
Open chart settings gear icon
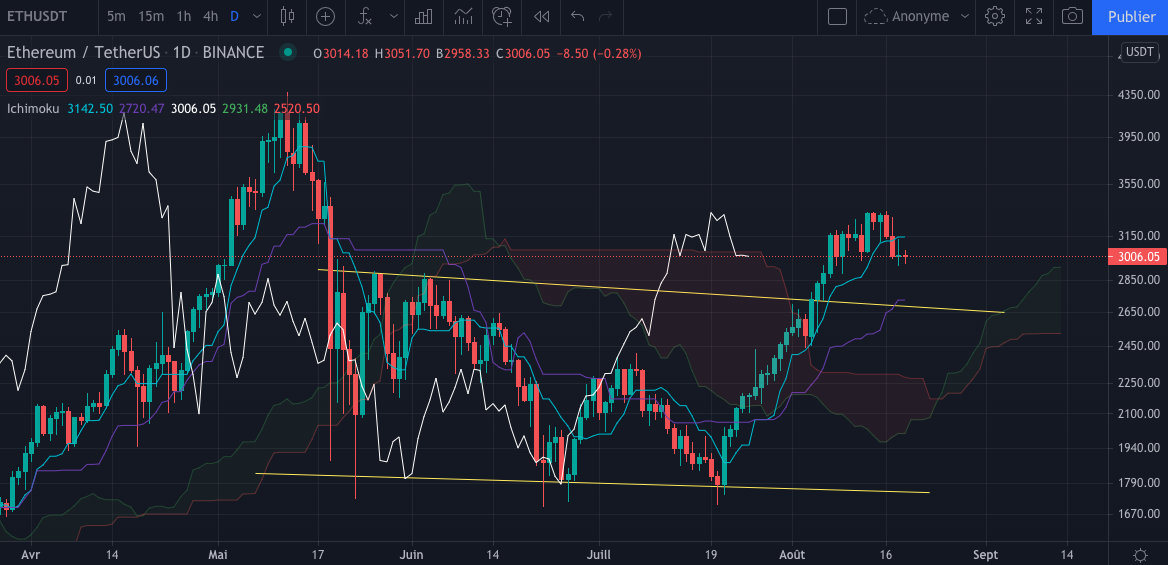tap(994, 16)
